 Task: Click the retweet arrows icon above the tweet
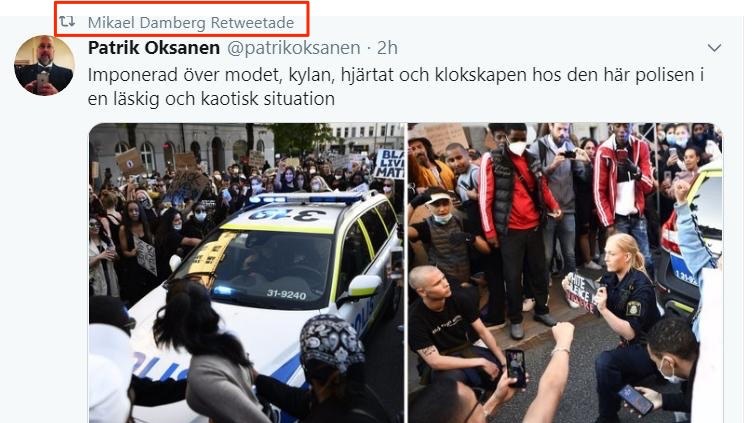tap(67, 21)
